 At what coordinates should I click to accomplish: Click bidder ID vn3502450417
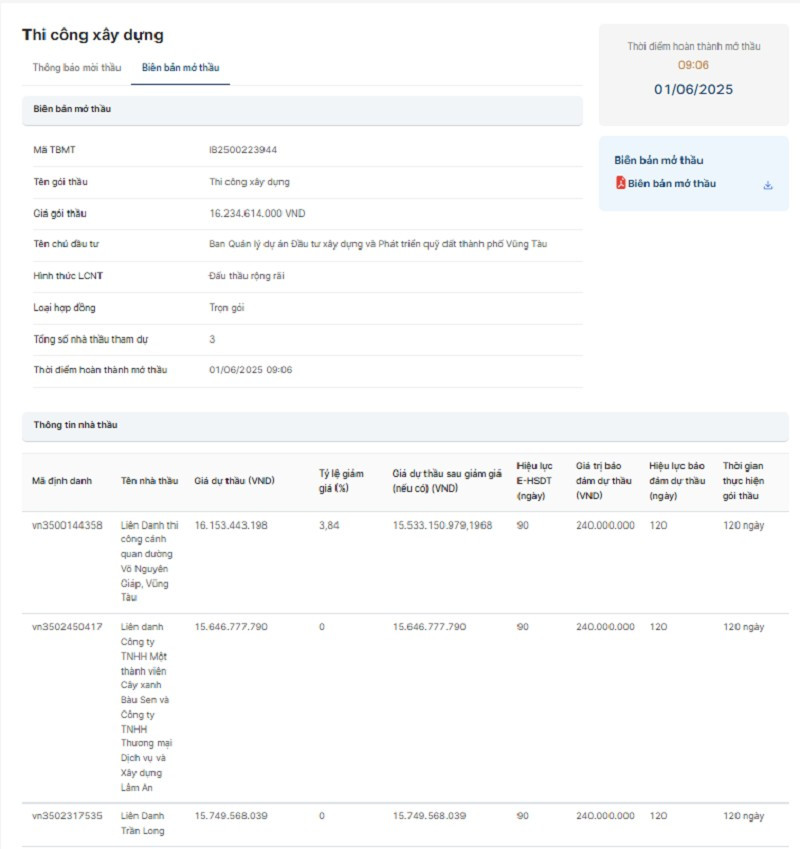coord(67,627)
